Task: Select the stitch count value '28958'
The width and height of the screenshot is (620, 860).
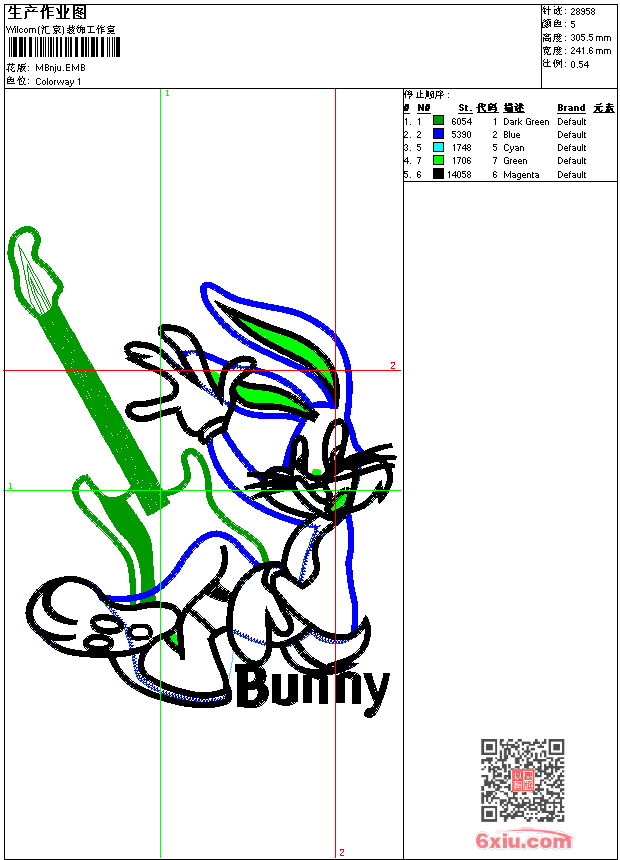Action: pos(583,12)
